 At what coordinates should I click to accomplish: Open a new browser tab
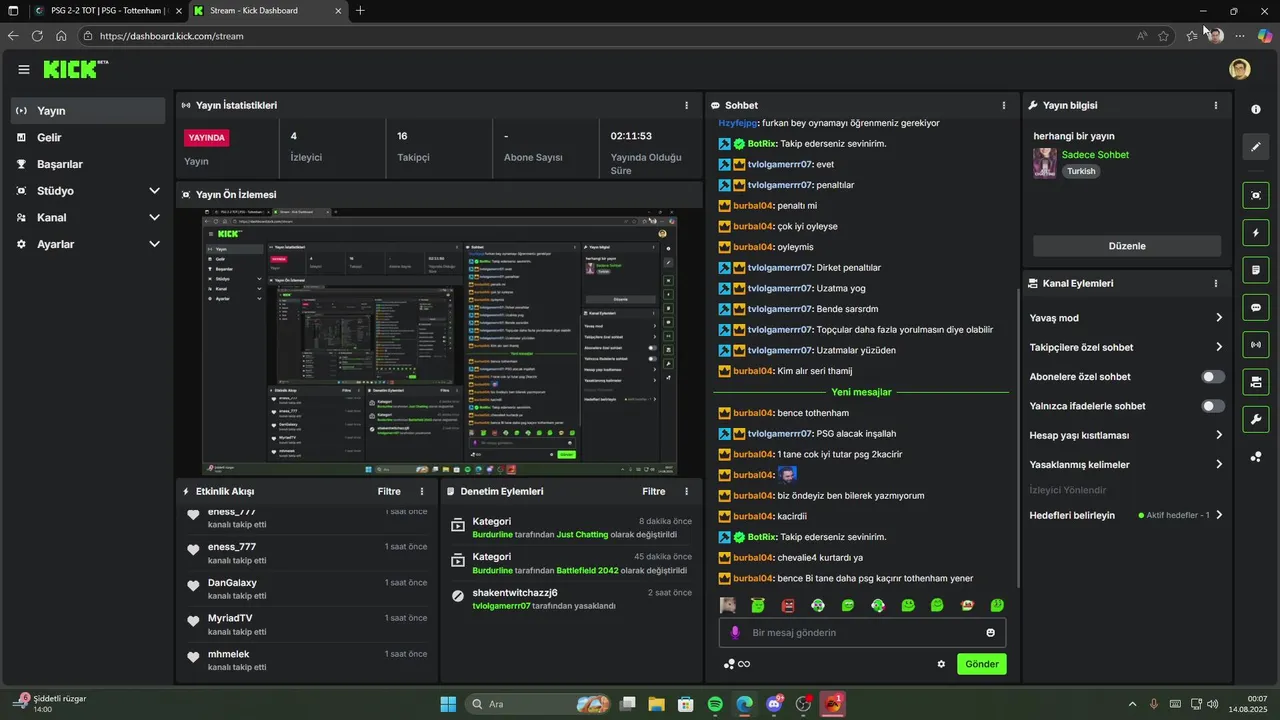coord(360,11)
